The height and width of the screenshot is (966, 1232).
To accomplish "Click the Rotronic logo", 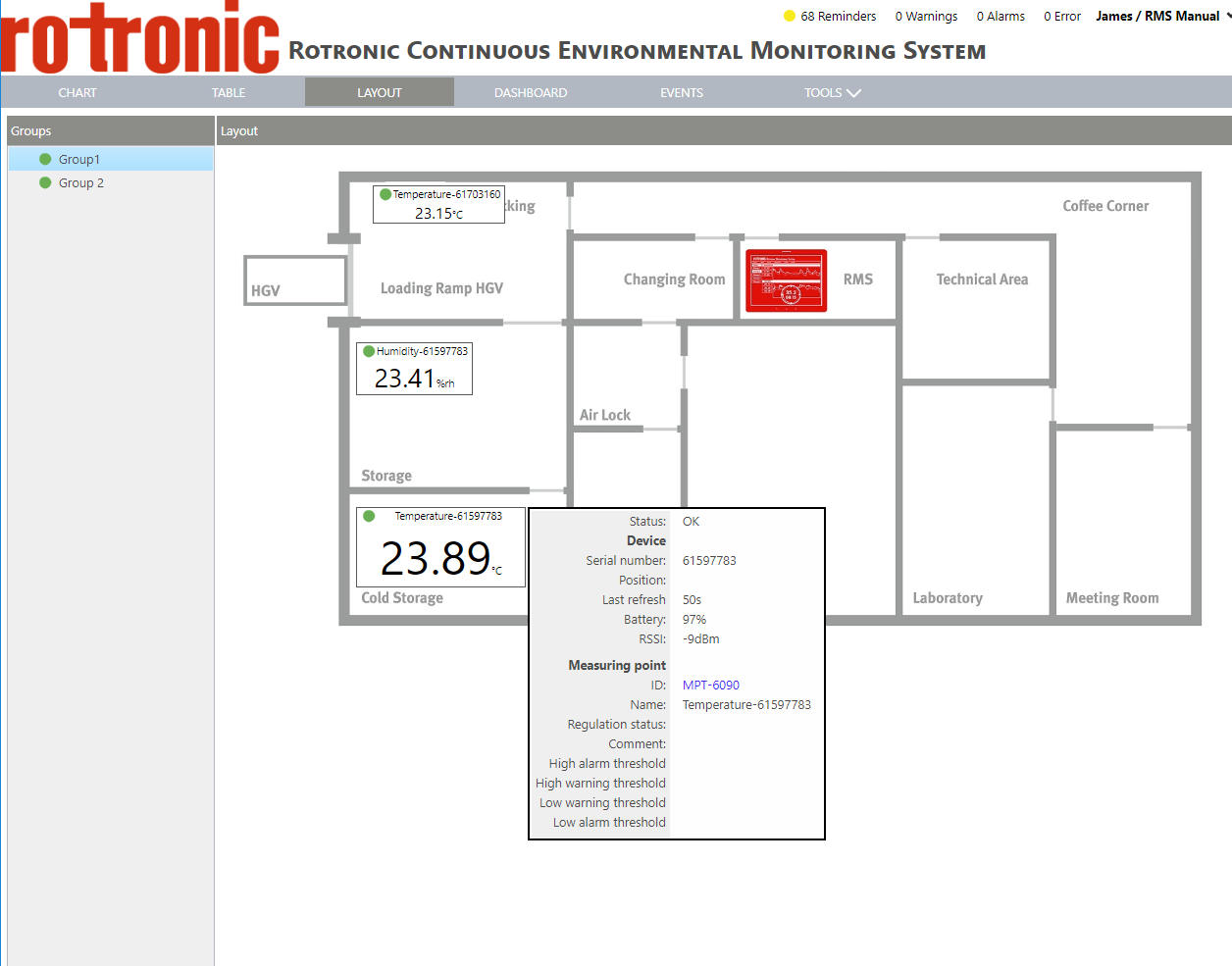I will click(x=140, y=37).
